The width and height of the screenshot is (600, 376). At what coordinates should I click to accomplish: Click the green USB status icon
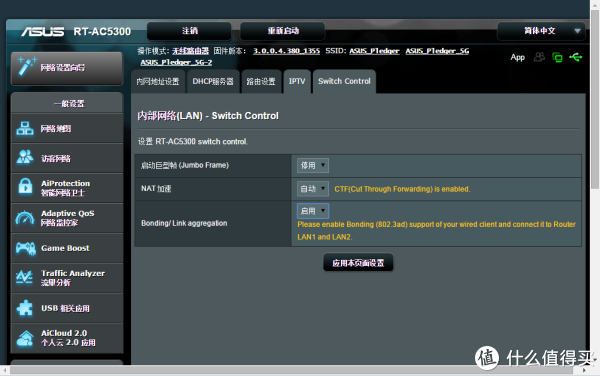(x=576, y=57)
